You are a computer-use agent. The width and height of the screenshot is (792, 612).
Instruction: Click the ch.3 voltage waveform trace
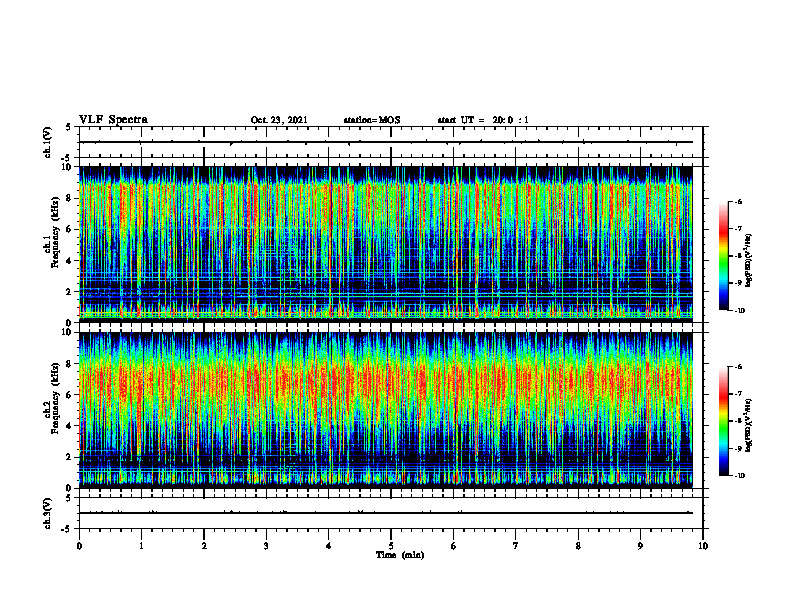click(x=386, y=513)
